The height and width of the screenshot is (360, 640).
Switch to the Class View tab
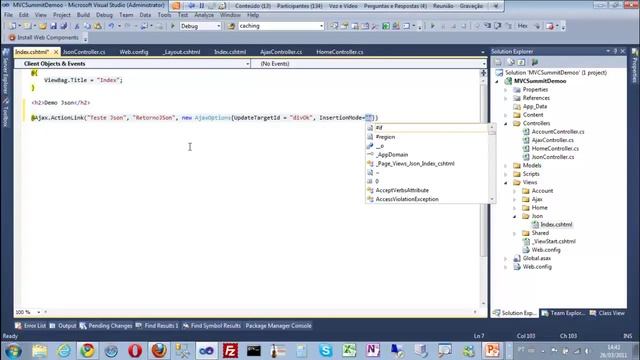607,313
